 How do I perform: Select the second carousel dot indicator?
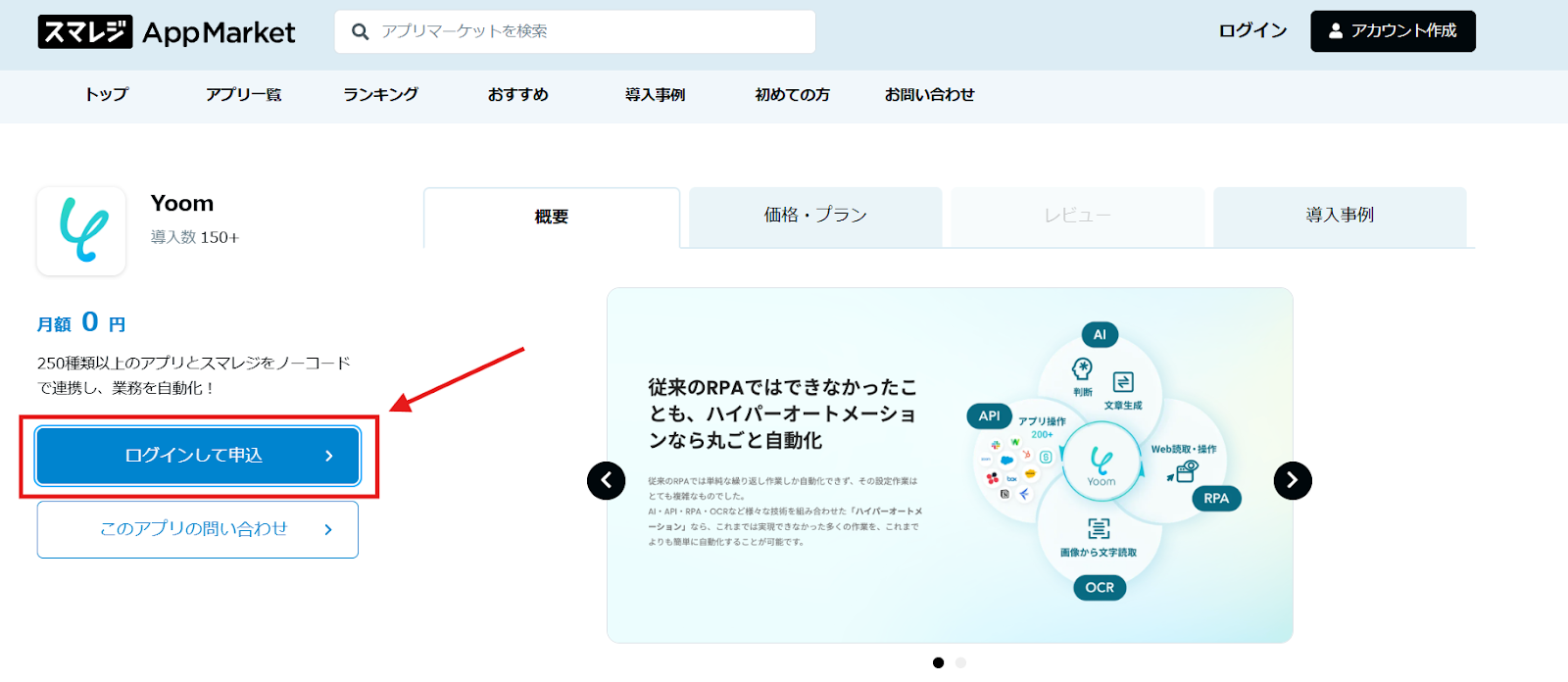960,662
